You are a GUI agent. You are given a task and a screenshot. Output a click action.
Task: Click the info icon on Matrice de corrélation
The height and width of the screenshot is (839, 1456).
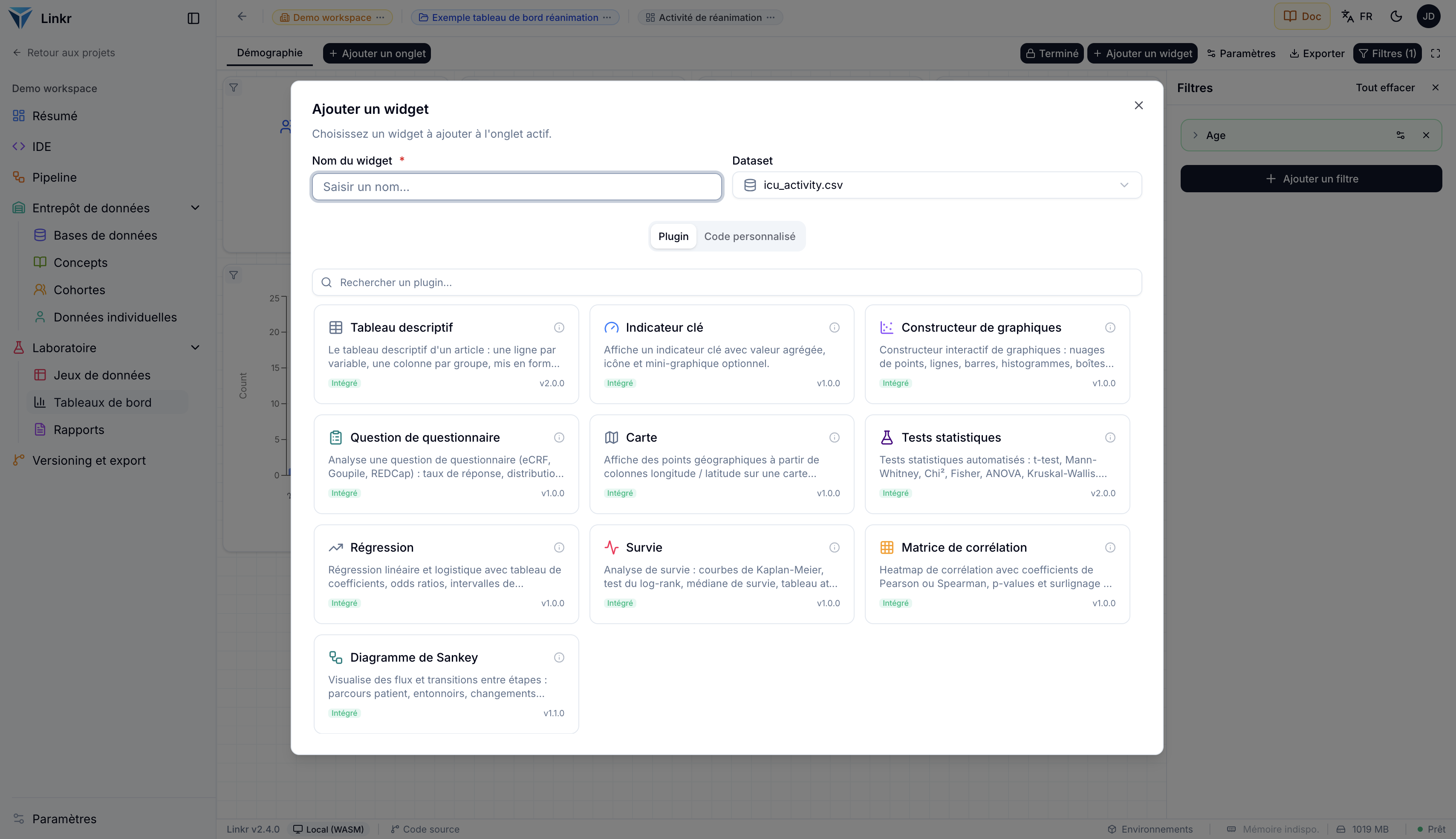[x=1110, y=547]
